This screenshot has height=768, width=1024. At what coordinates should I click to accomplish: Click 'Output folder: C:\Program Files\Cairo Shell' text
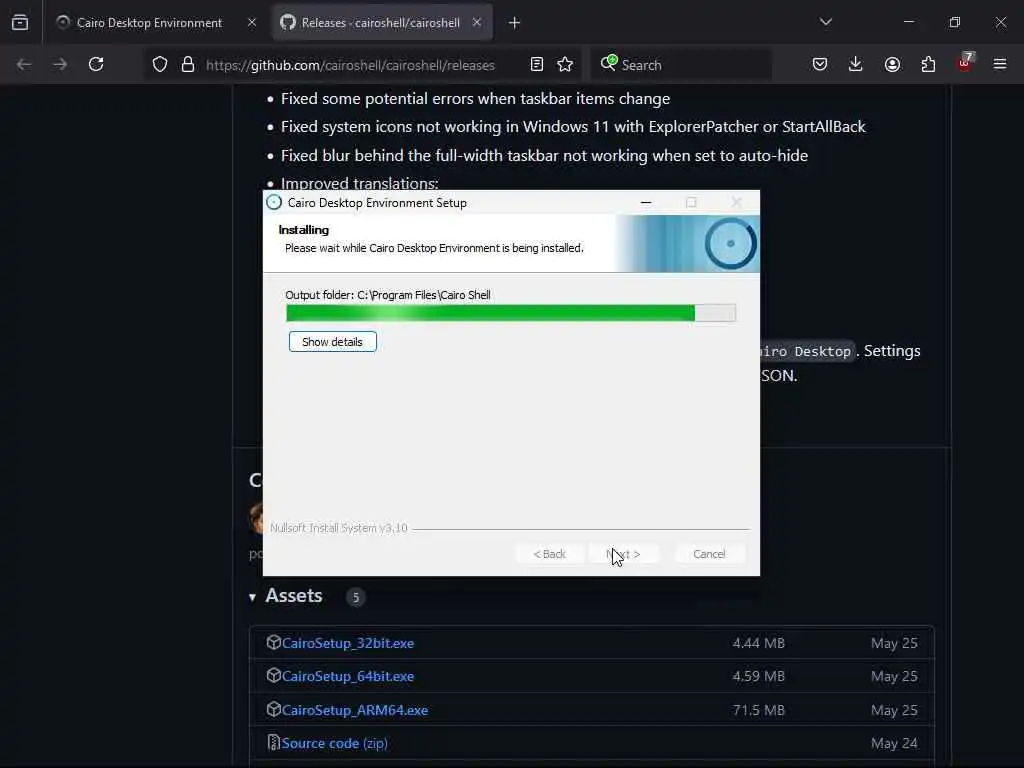point(388,295)
